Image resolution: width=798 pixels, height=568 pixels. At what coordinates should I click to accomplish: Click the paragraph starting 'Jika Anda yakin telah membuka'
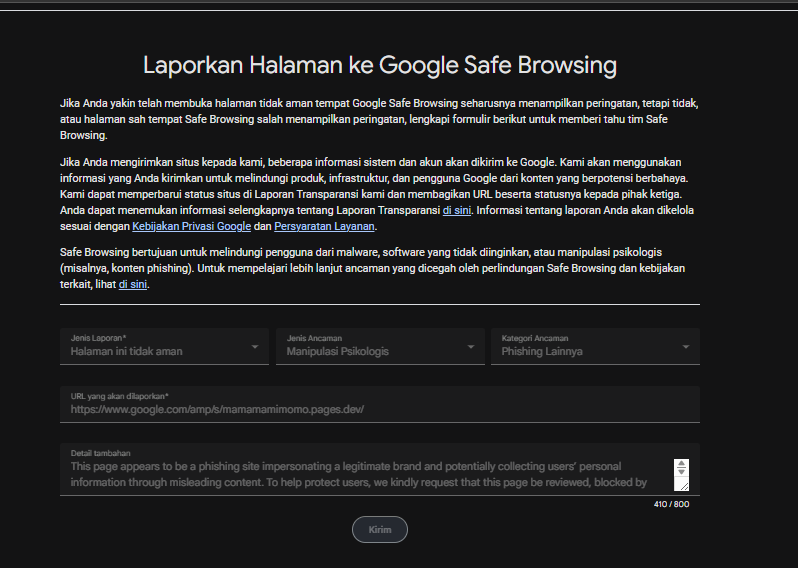(379, 119)
